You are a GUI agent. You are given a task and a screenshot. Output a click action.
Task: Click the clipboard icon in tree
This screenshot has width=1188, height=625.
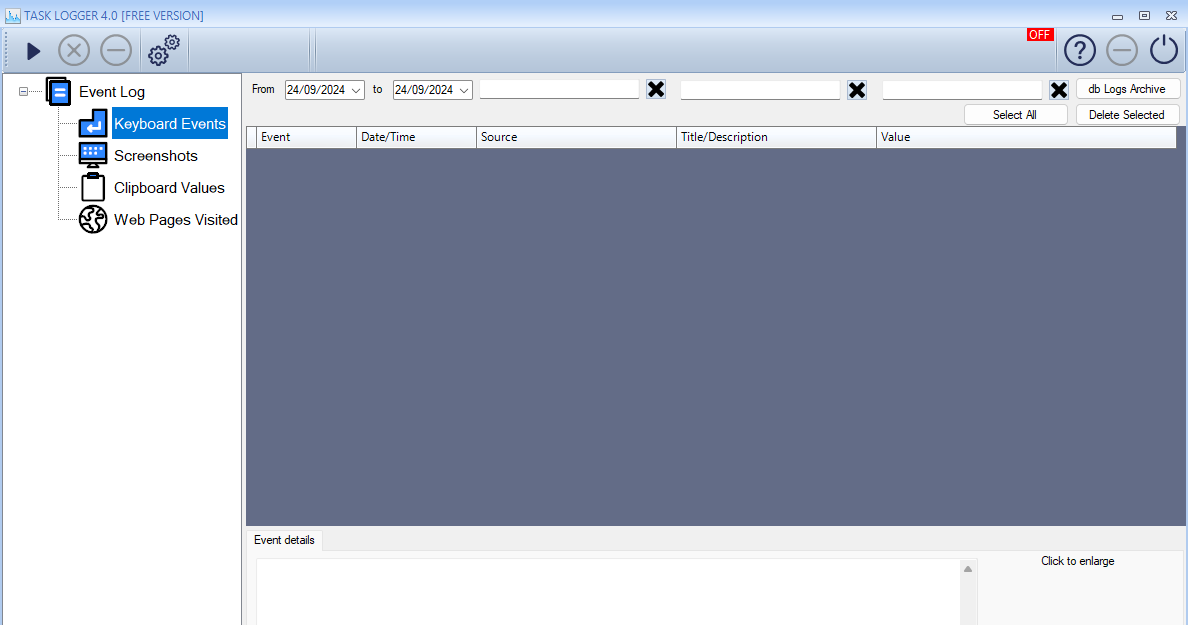92,187
